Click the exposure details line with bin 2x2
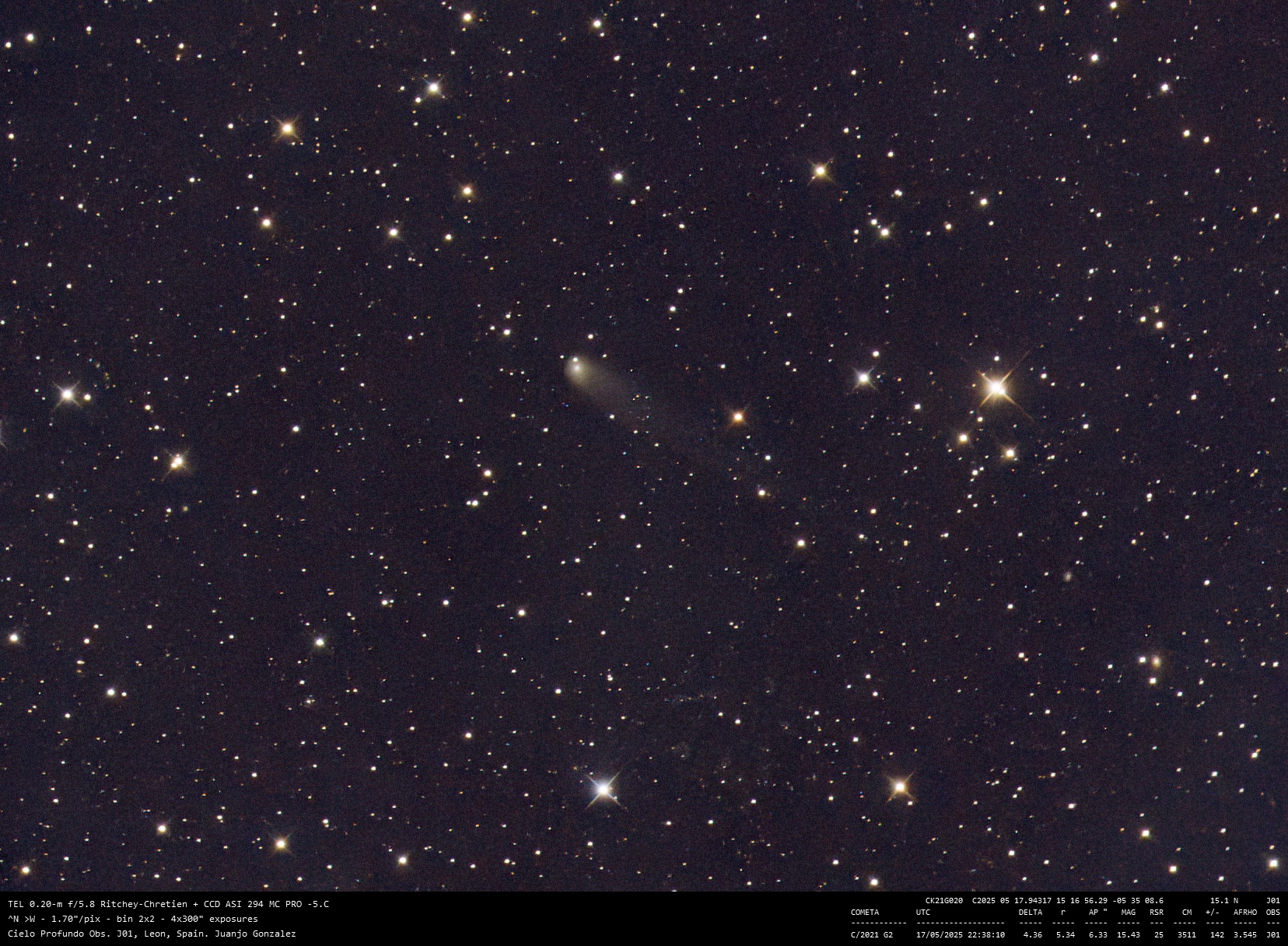 point(132,919)
